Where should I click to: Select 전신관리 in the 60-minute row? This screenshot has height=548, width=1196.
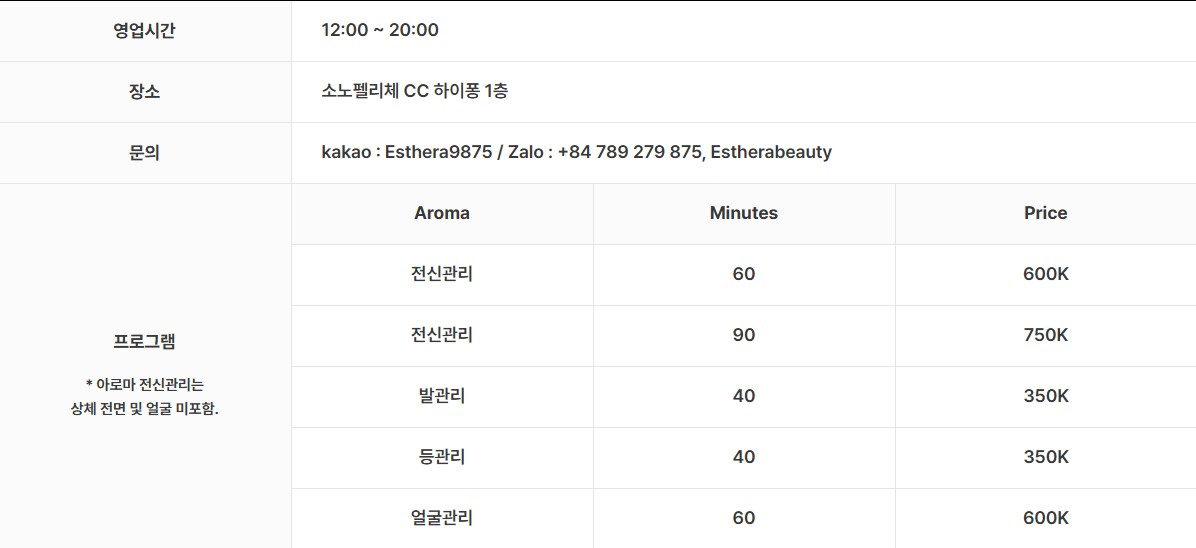[442, 275]
